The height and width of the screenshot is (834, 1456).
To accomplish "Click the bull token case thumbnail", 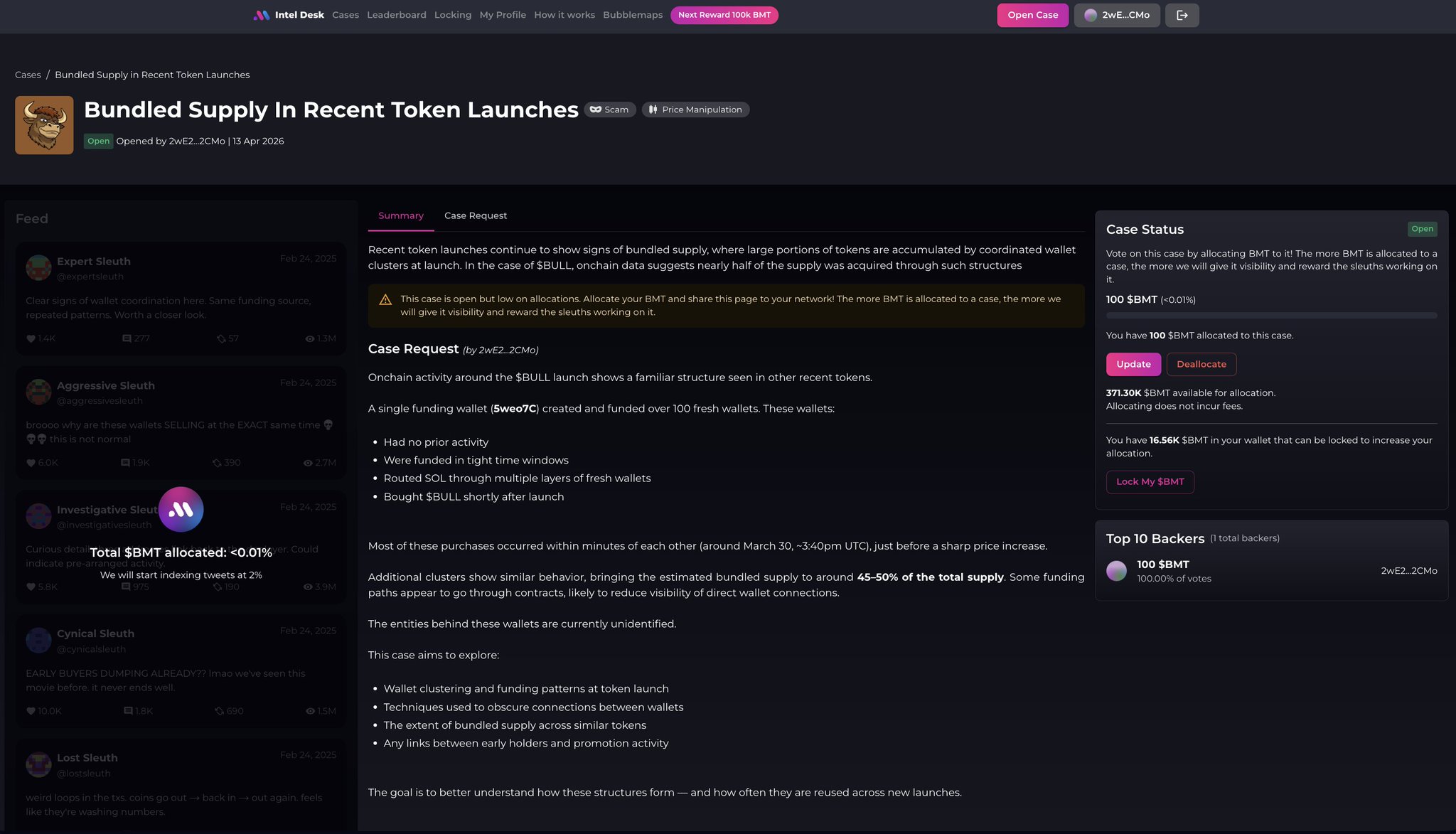I will [44, 125].
